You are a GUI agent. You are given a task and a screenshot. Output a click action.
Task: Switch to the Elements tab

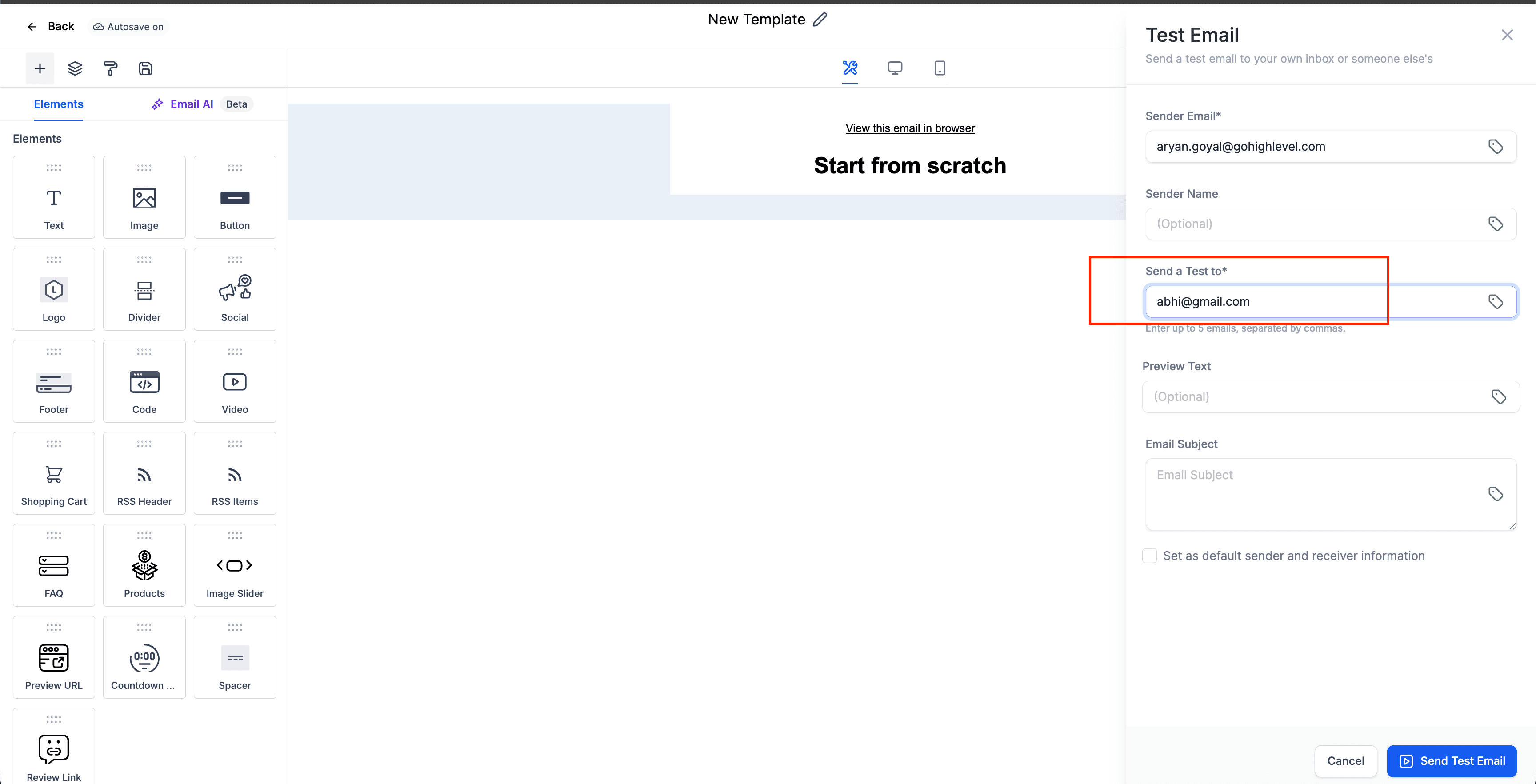[58, 104]
